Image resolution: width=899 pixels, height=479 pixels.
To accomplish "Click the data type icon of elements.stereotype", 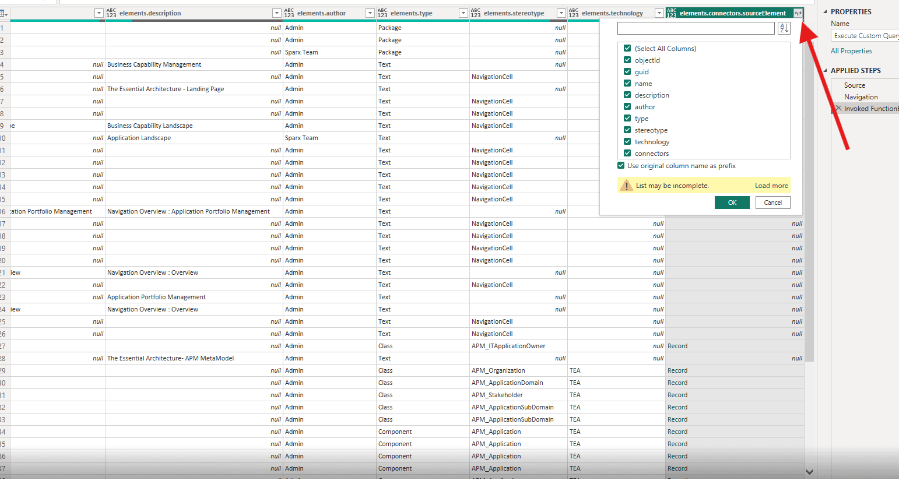I will [475, 12].
